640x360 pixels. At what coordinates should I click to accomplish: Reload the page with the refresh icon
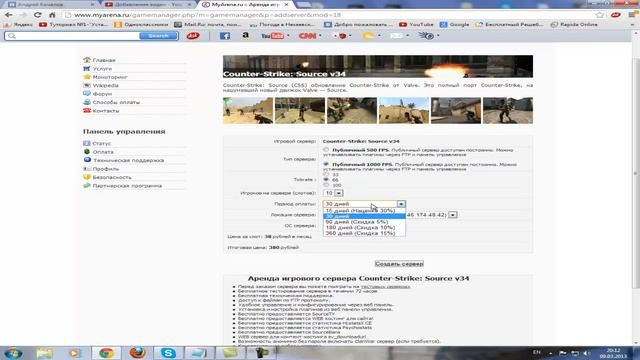pos(38,15)
